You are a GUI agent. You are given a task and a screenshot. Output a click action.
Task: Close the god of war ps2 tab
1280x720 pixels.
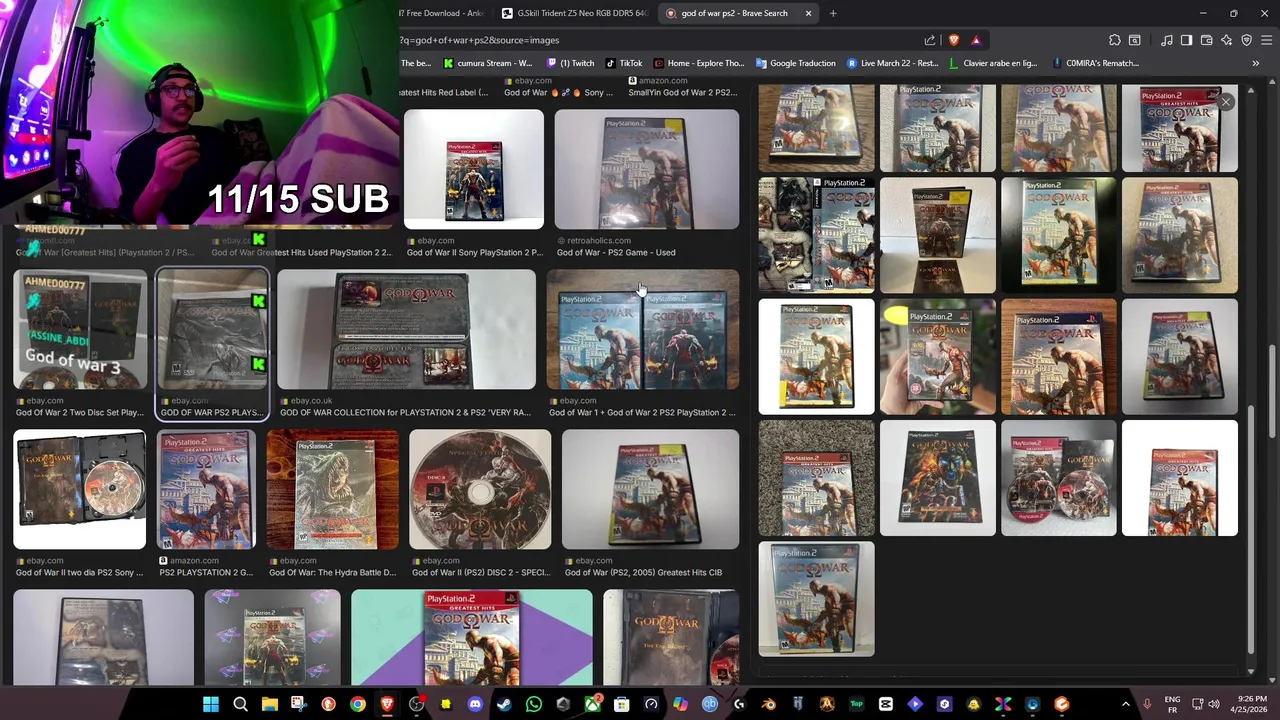coord(808,13)
